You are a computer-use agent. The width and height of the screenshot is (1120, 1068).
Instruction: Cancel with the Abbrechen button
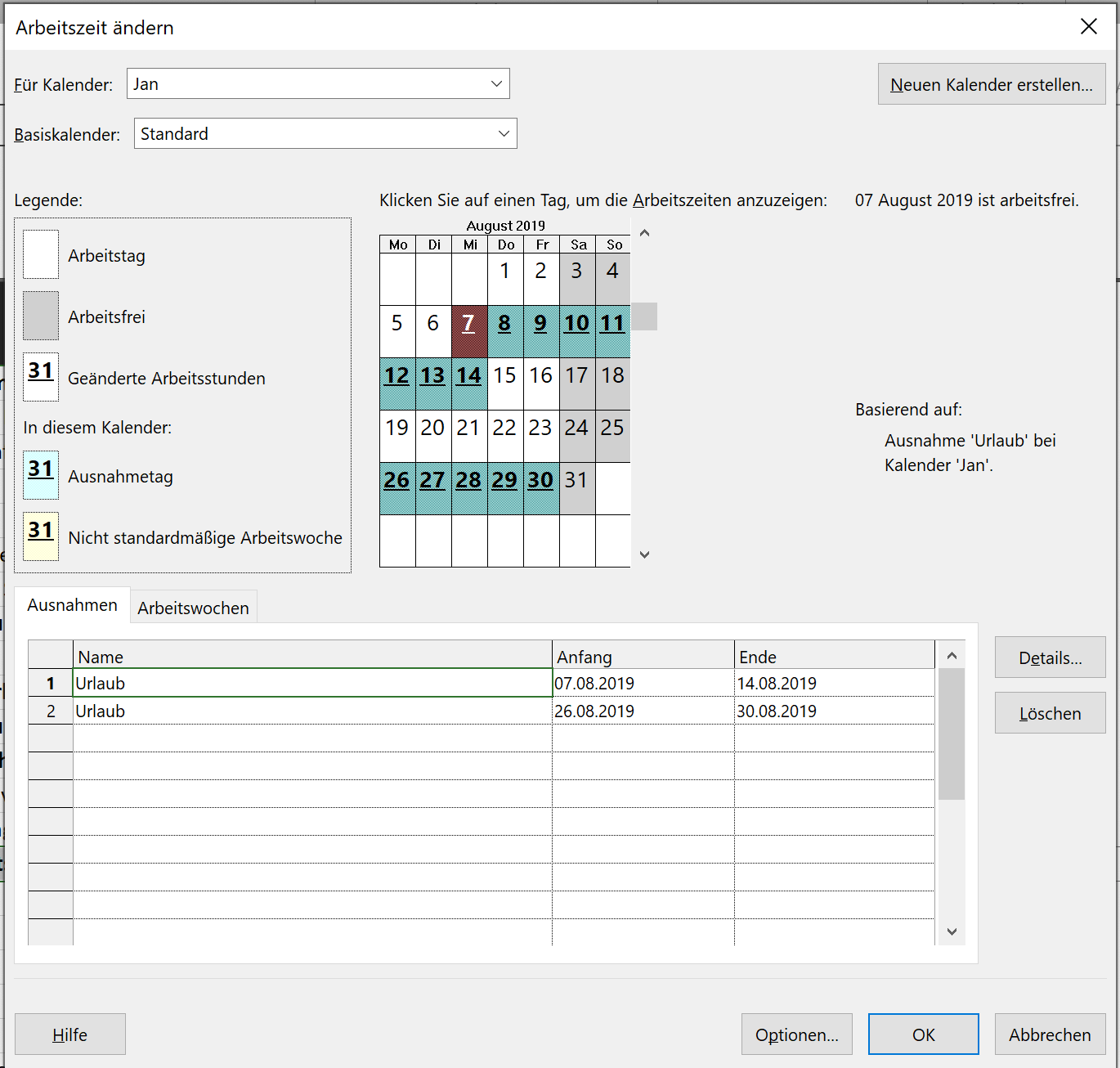click(x=1051, y=1034)
